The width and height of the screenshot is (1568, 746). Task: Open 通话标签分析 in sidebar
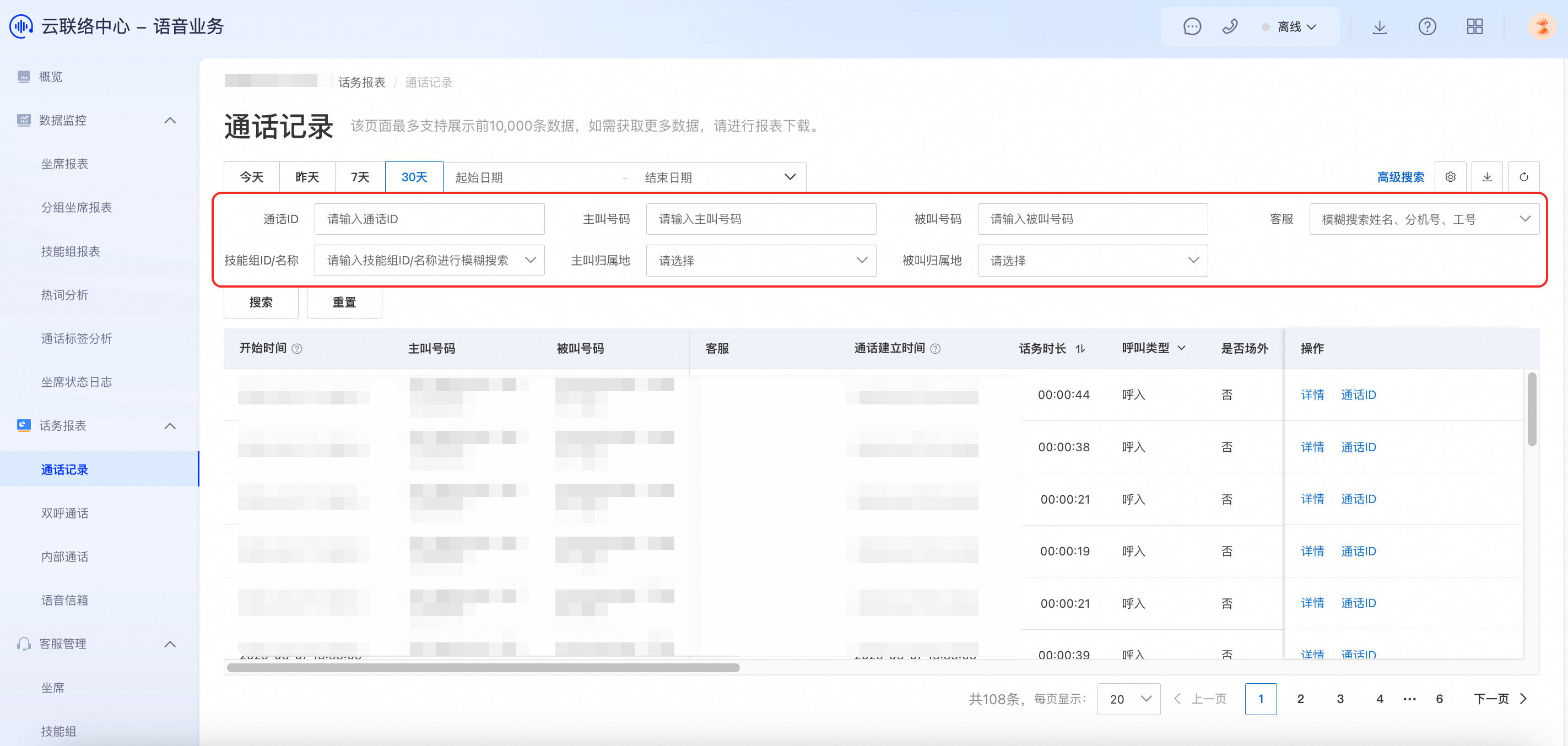click(x=76, y=338)
